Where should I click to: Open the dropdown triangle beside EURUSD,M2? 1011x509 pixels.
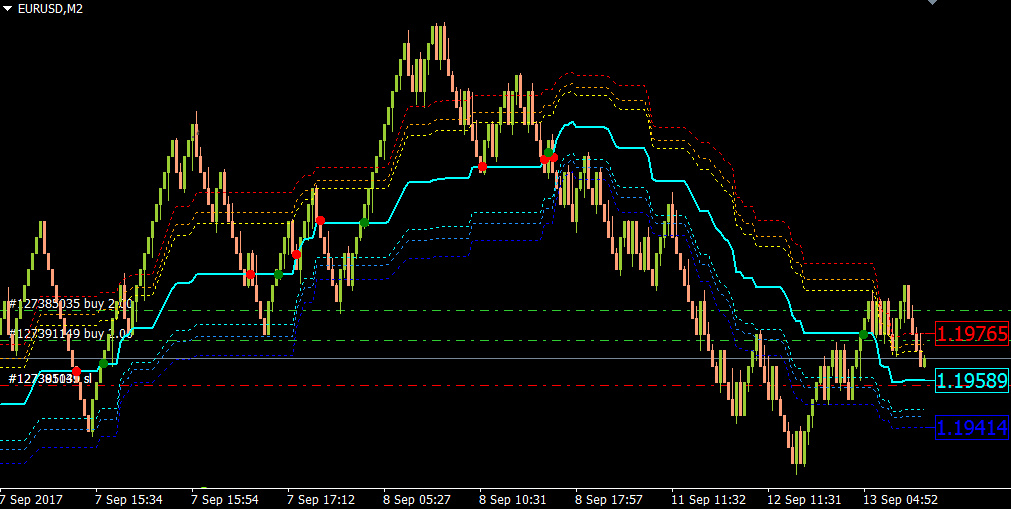(7, 9)
